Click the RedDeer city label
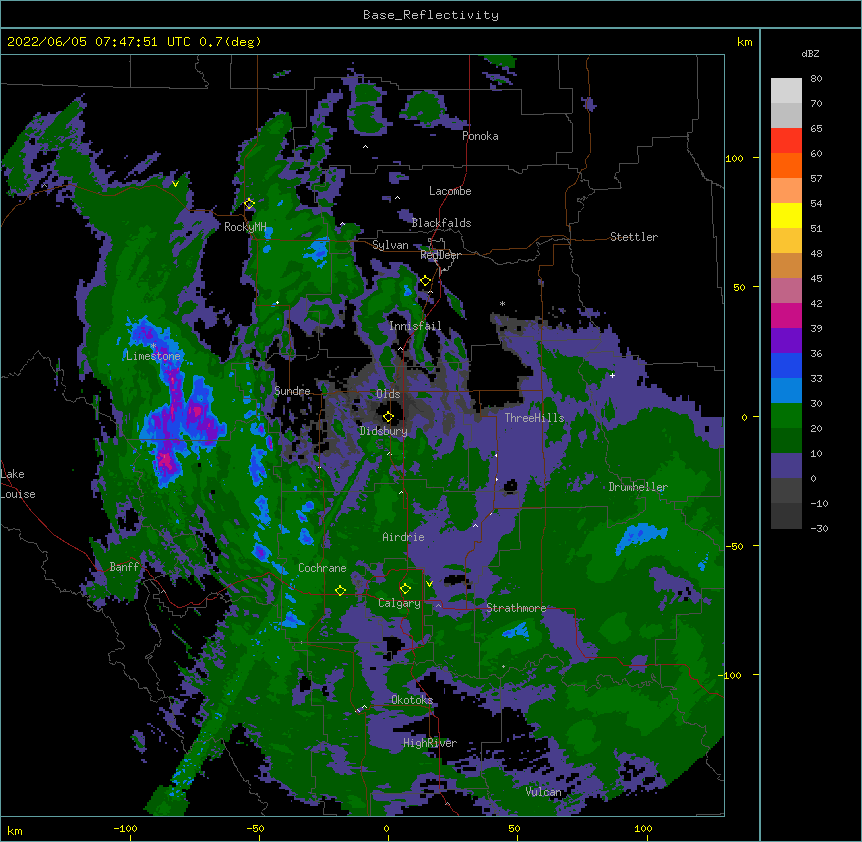 click(440, 255)
